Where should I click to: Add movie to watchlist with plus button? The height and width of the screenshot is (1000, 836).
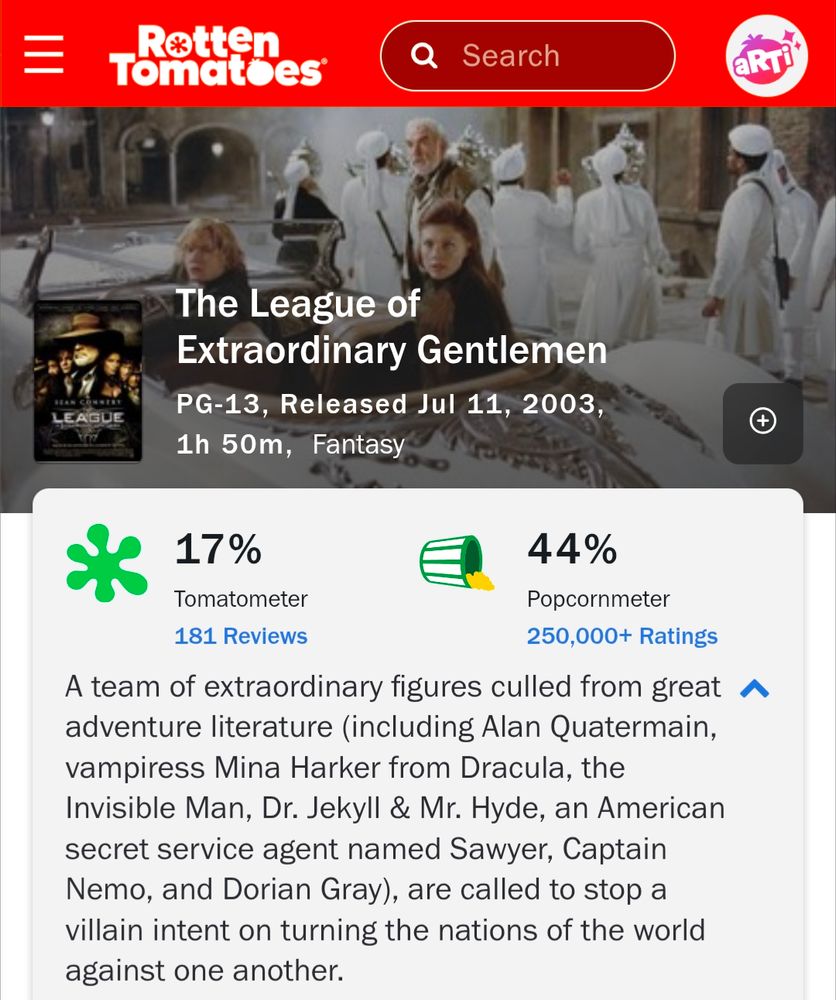pos(763,423)
